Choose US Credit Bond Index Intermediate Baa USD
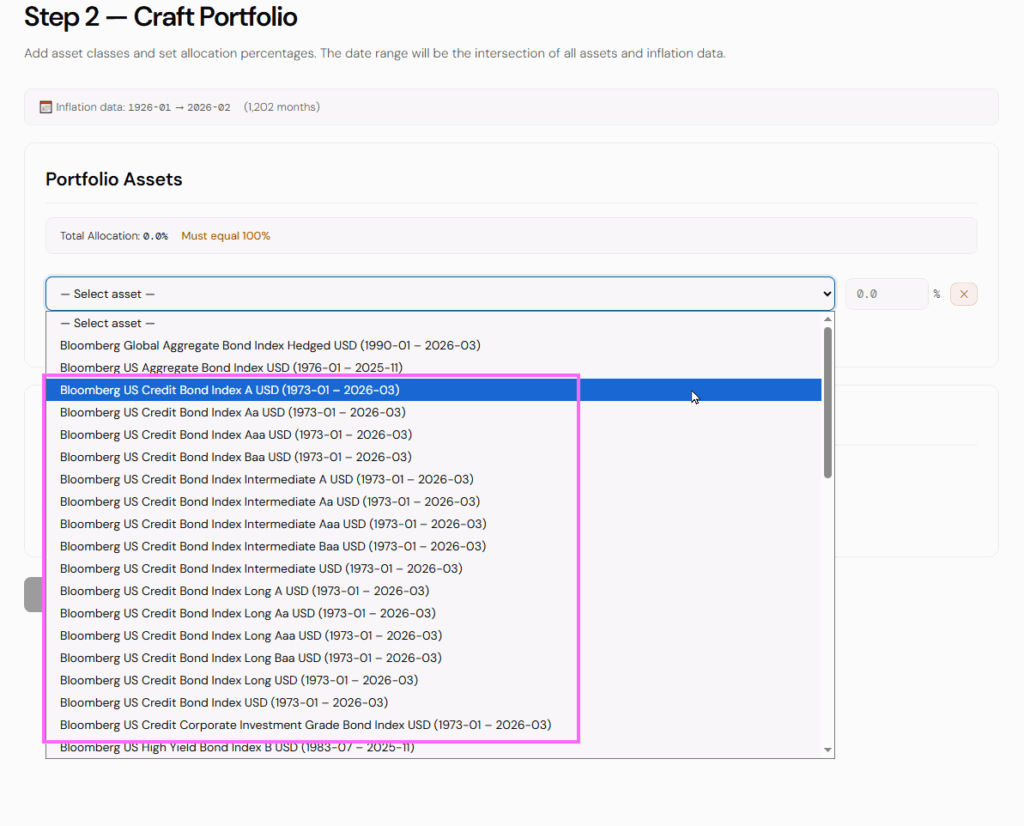Screen dimensions: 1024x826 coord(273,546)
